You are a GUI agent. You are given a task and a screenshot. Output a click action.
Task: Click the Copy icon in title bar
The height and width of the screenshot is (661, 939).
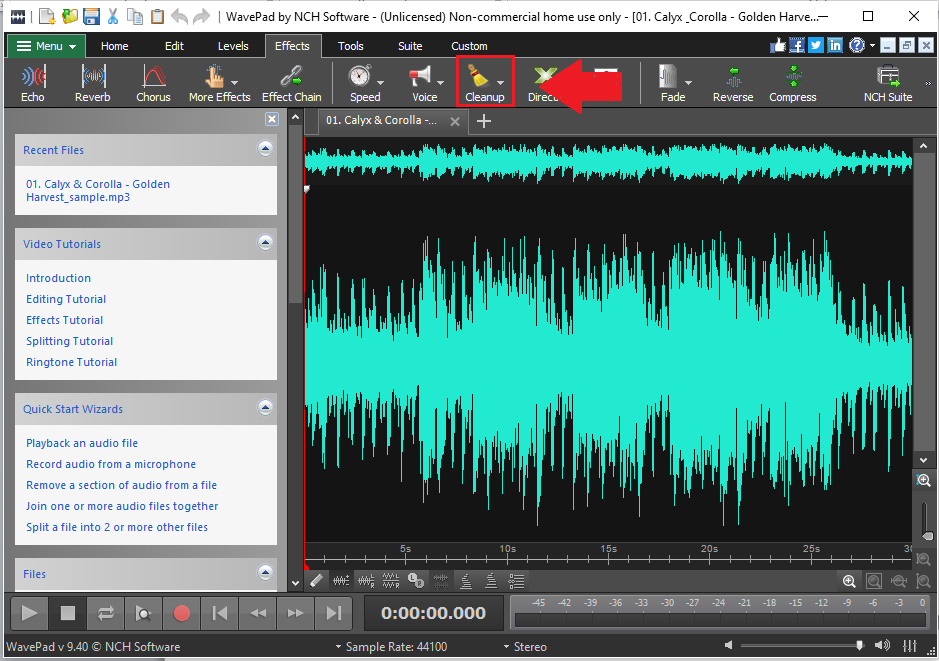[x=135, y=16]
